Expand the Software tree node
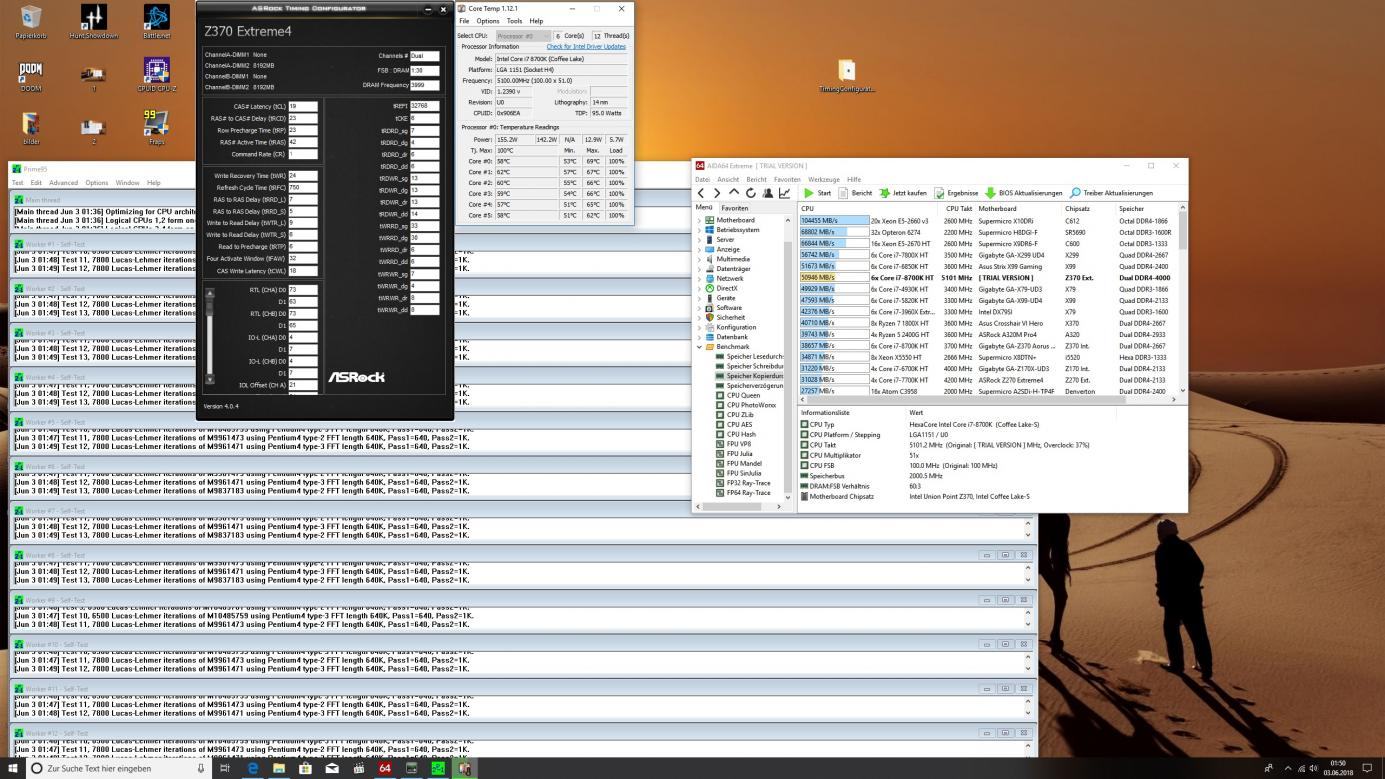1385x779 pixels. tap(699, 308)
